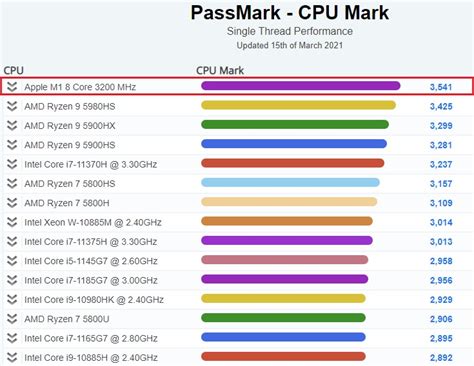This screenshot has width=474, height=366.
Task: Click the double-chevron icon beside Core i9-10980HK
Action: coord(12,299)
